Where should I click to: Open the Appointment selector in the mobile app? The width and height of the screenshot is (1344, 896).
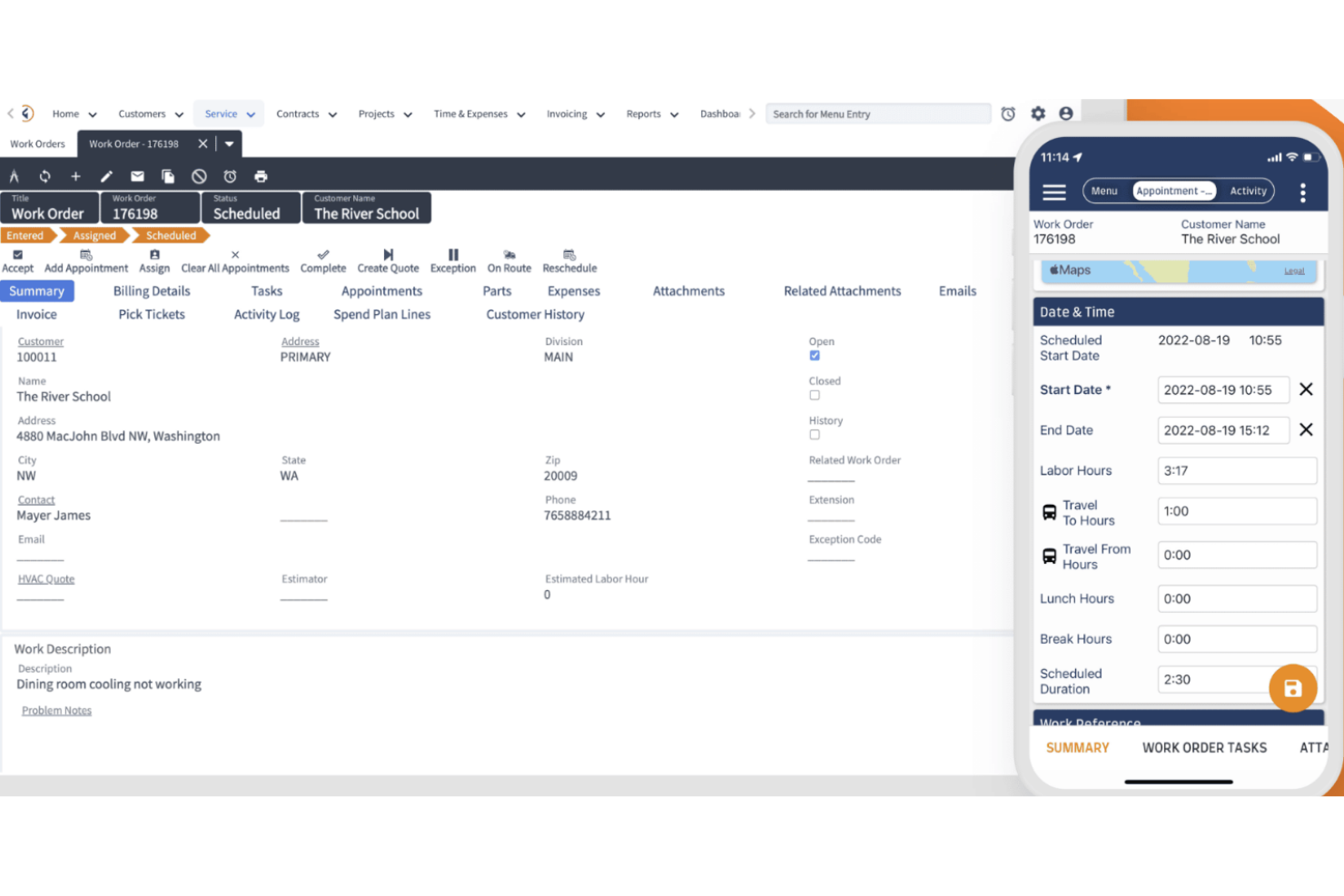1173,191
